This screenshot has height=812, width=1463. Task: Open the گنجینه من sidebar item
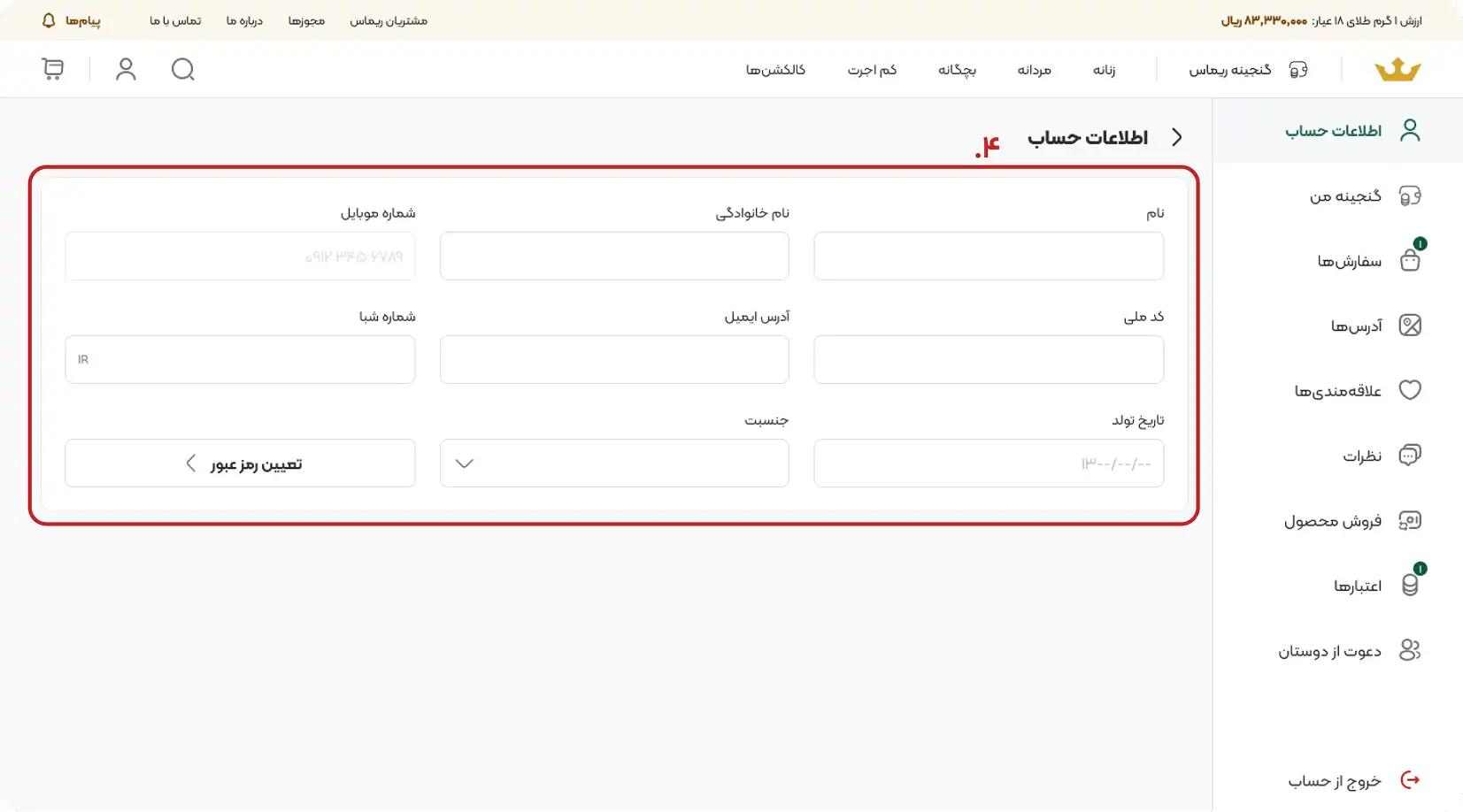[x=1337, y=195]
